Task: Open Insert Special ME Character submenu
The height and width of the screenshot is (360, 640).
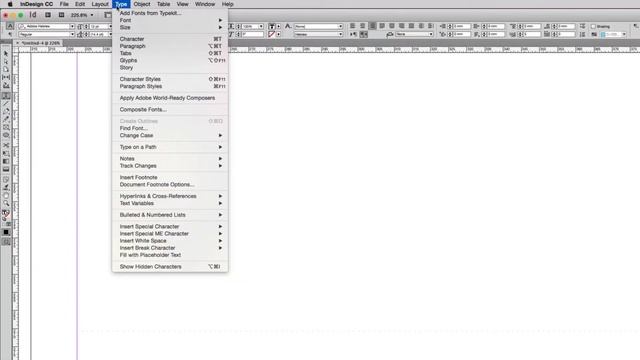Action: pyautogui.click(x=170, y=233)
